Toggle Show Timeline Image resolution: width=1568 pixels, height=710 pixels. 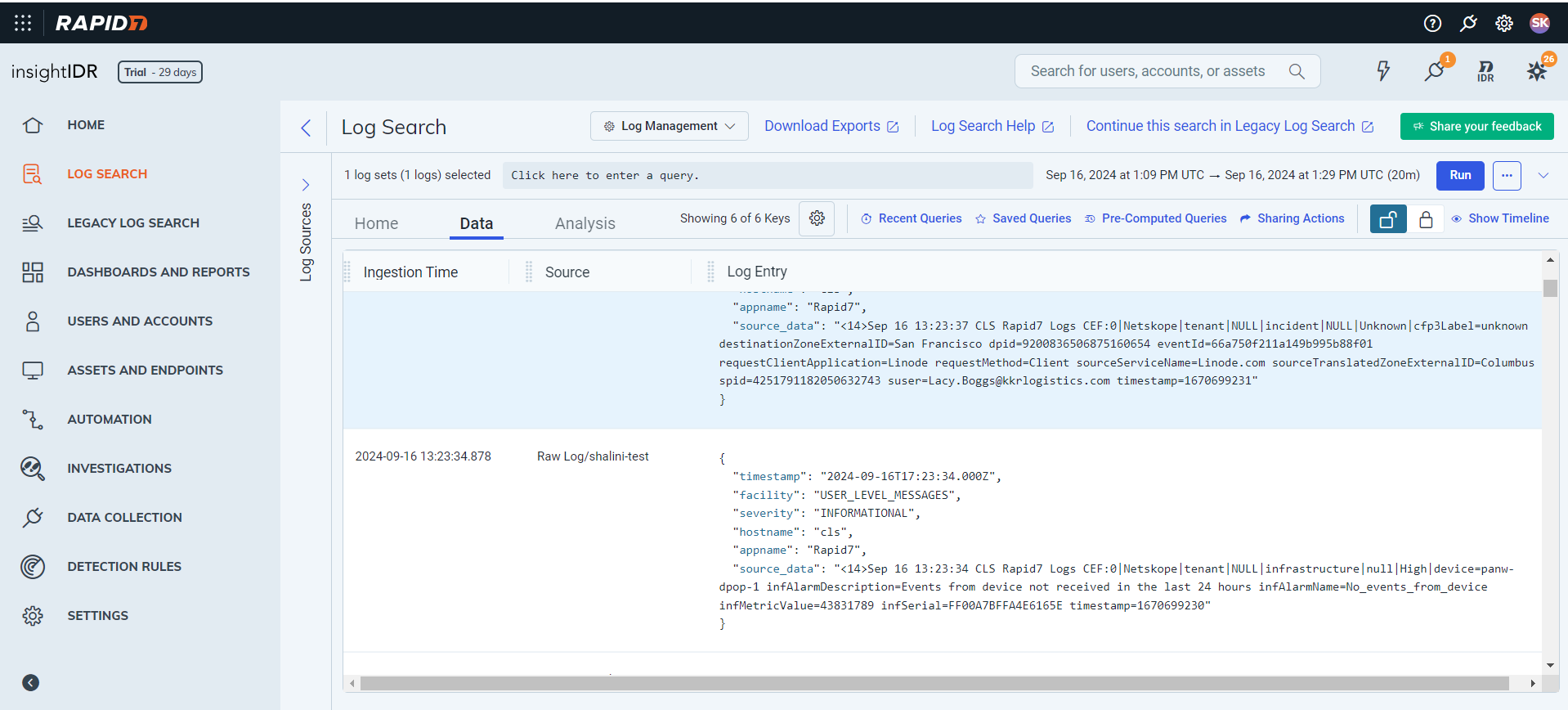click(1500, 218)
